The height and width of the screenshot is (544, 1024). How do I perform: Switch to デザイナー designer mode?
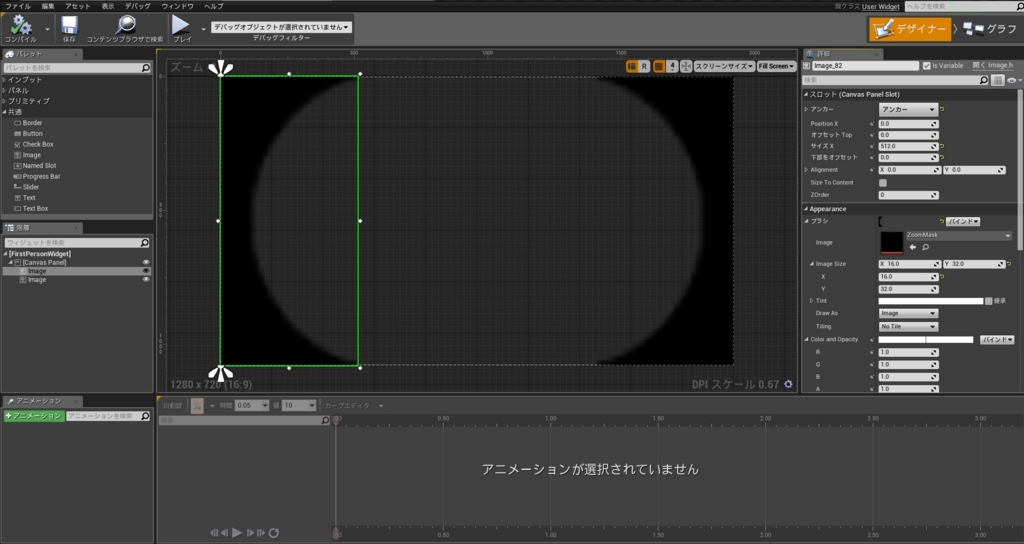point(910,29)
